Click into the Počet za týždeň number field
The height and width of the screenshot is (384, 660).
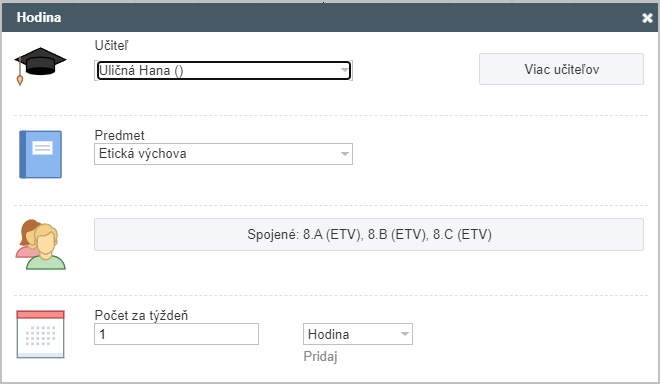click(176, 334)
